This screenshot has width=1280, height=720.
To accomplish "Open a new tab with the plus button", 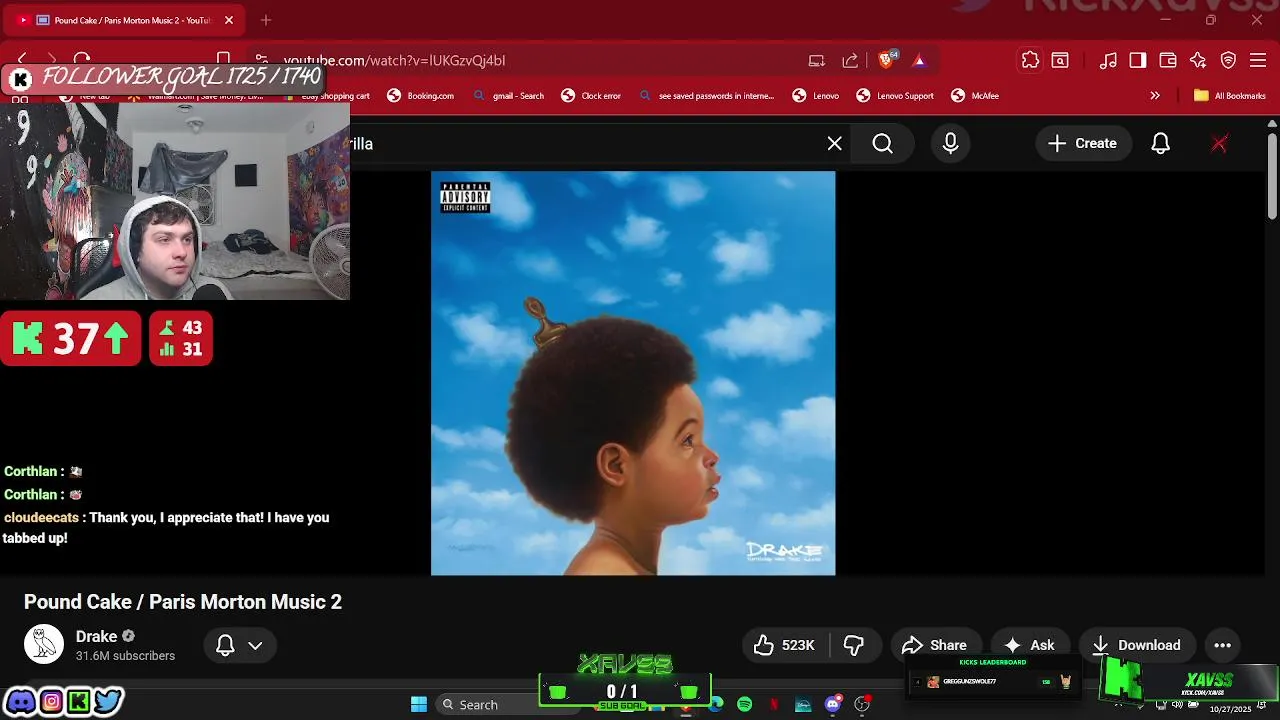I will pos(265,20).
